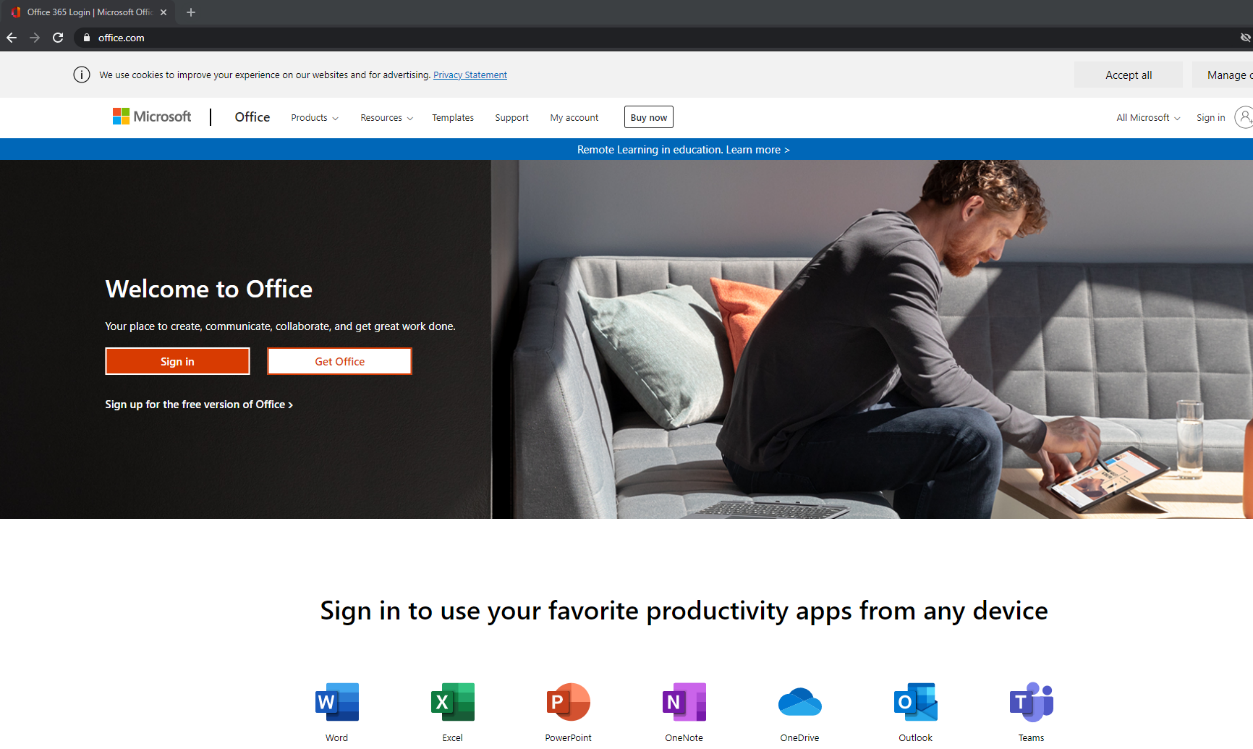
Task: Click the Outlook label text
Action: point(916,737)
